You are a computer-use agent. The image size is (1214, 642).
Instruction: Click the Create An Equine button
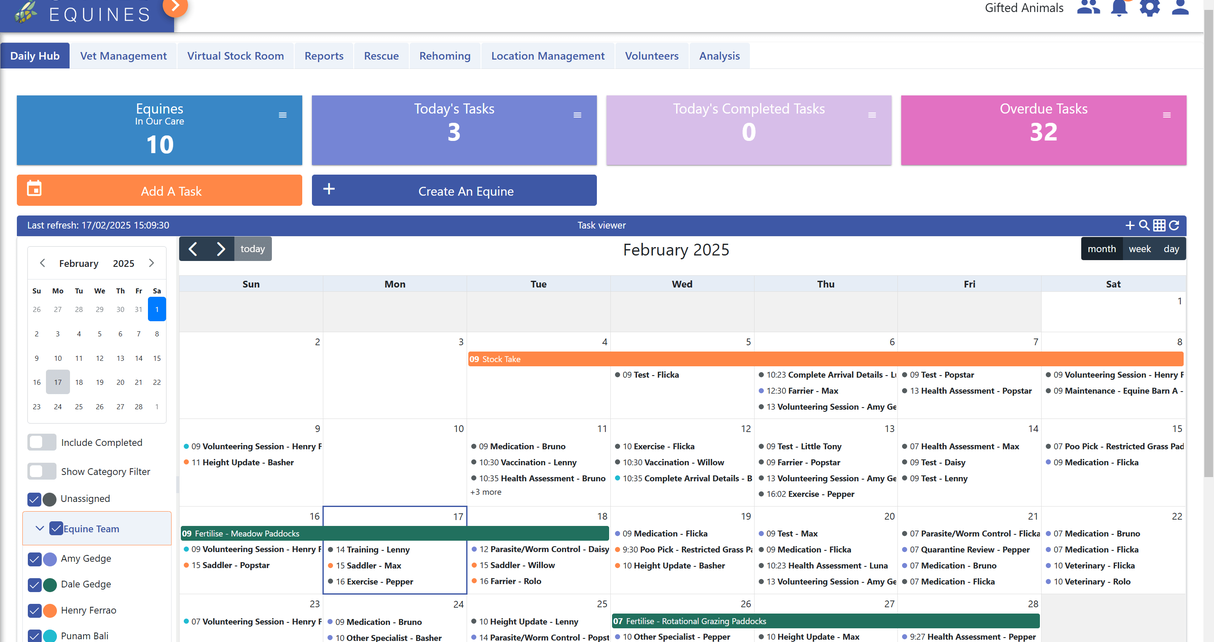454,190
